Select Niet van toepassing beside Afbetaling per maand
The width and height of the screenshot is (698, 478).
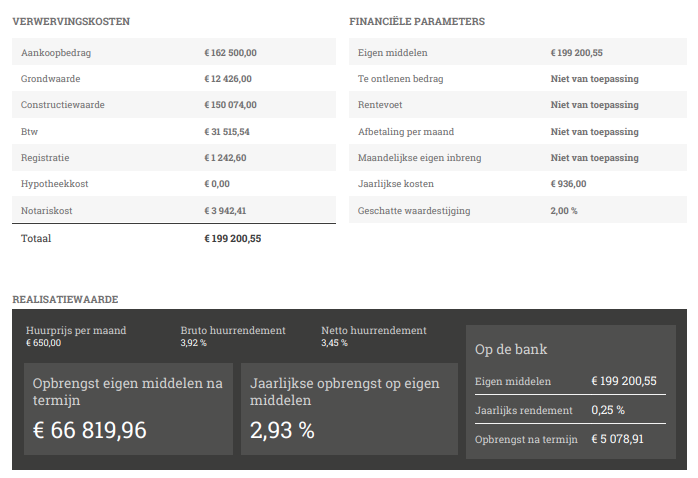tap(594, 132)
